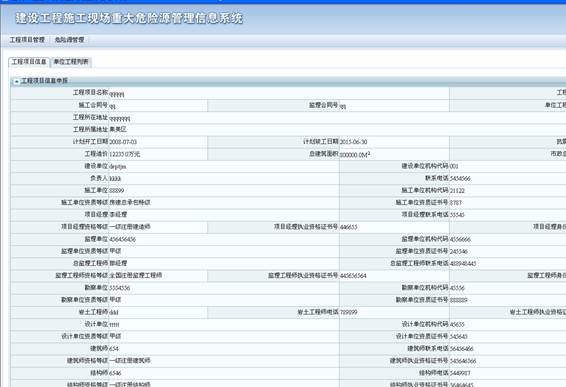Click the 建设单位 value cell
Screen dimensions: 566x387
(118, 166)
